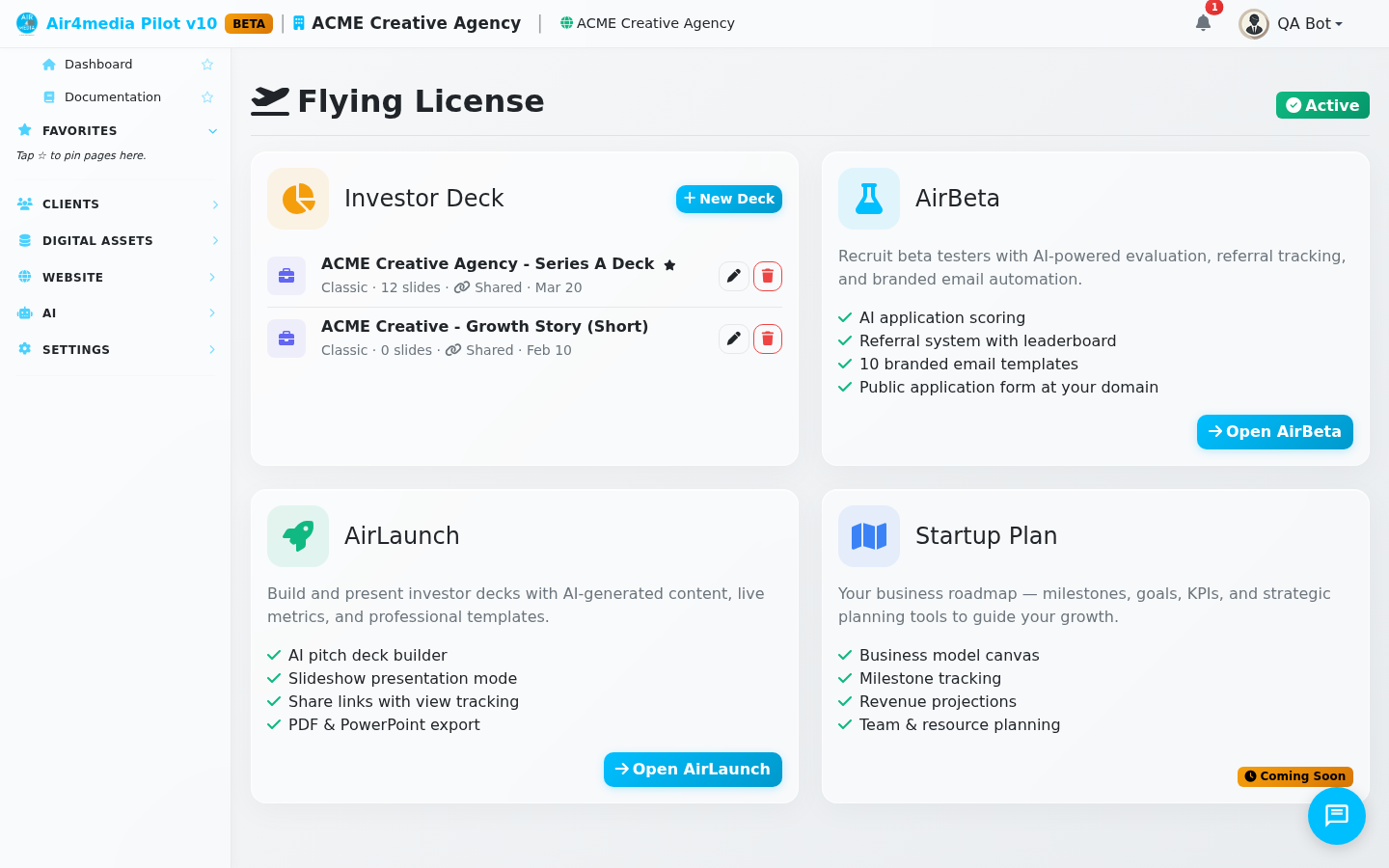Image resolution: width=1389 pixels, height=868 pixels.
Task: Open the ACME Creative Agency website link
Action: click(647, 23)
